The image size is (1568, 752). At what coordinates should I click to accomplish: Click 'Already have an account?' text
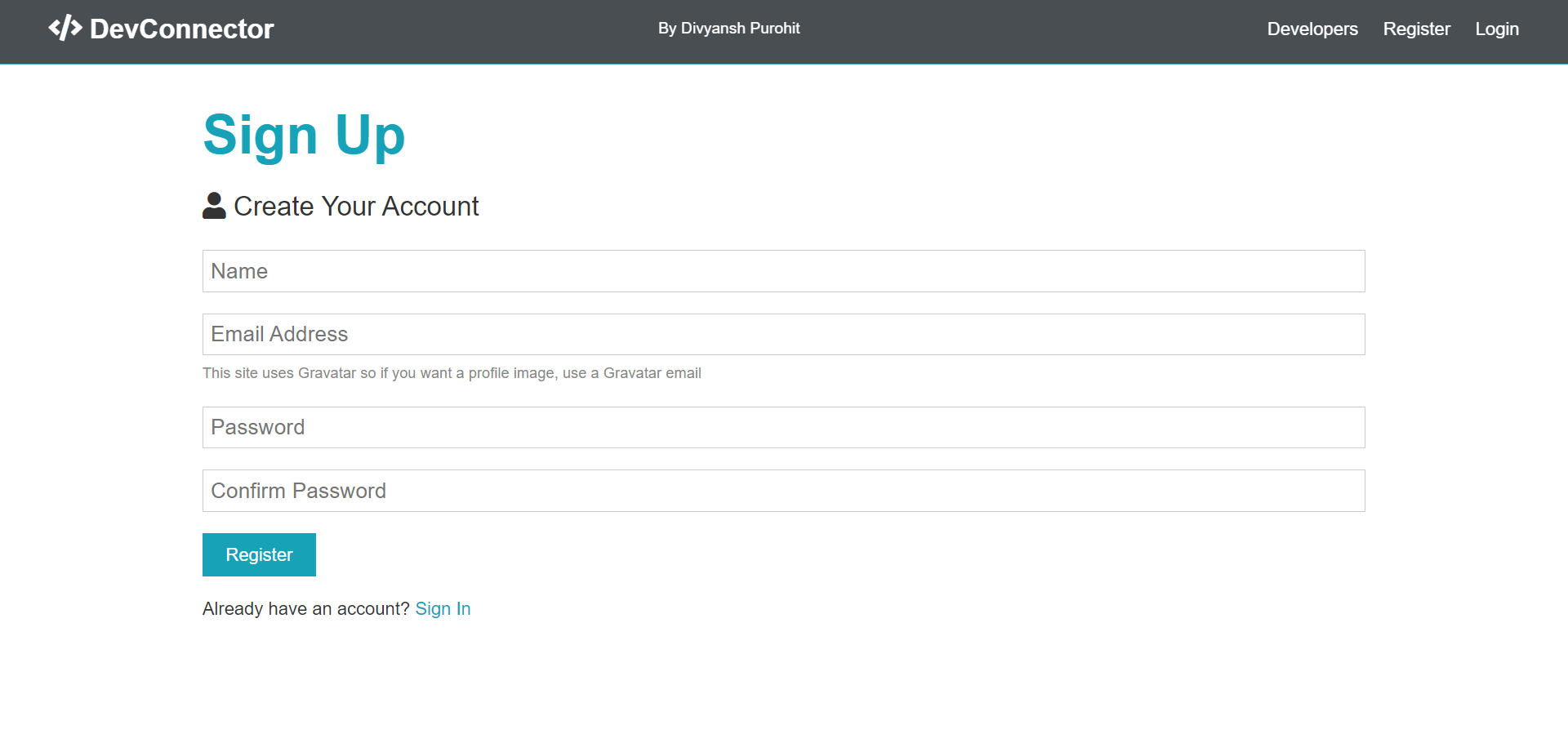306,608
